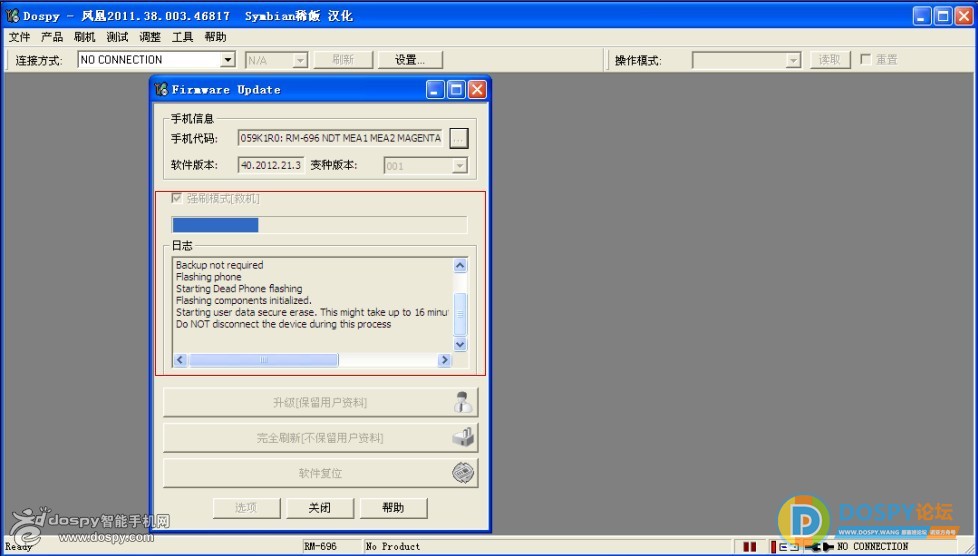Viewport: 978px width, 556px height.
Task: Click the 帮助 help button in dialog
Action: click(x=394, y=508)
